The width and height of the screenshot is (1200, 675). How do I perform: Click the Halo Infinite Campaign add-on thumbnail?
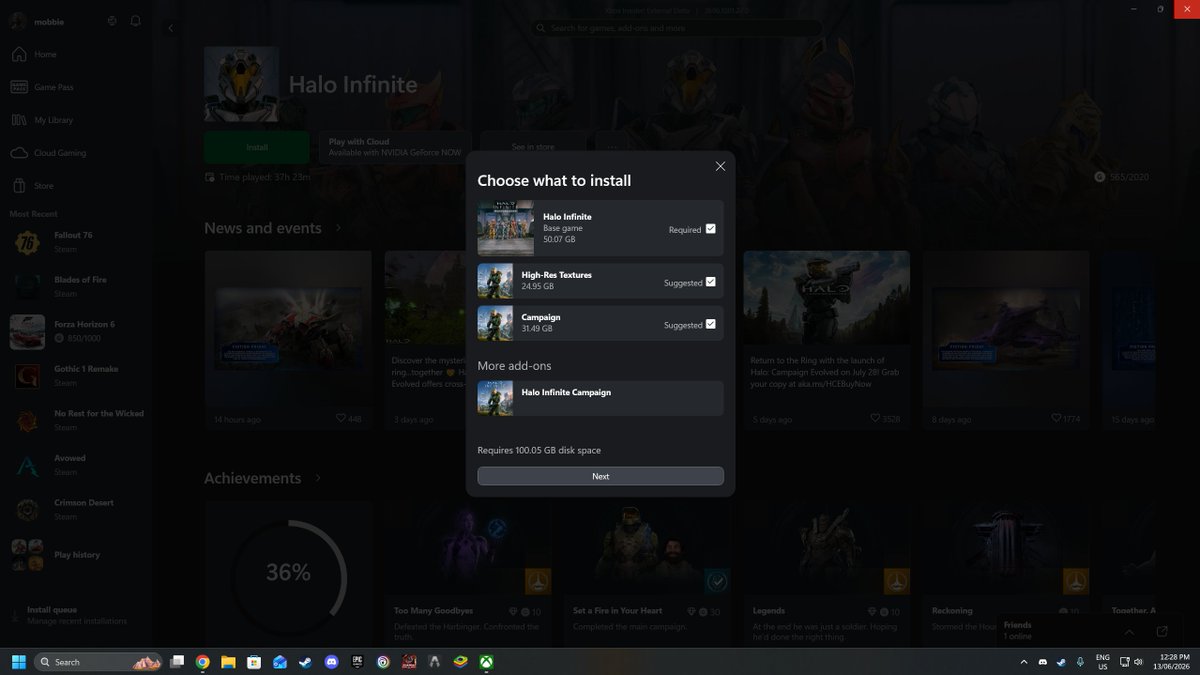(495, 397)
